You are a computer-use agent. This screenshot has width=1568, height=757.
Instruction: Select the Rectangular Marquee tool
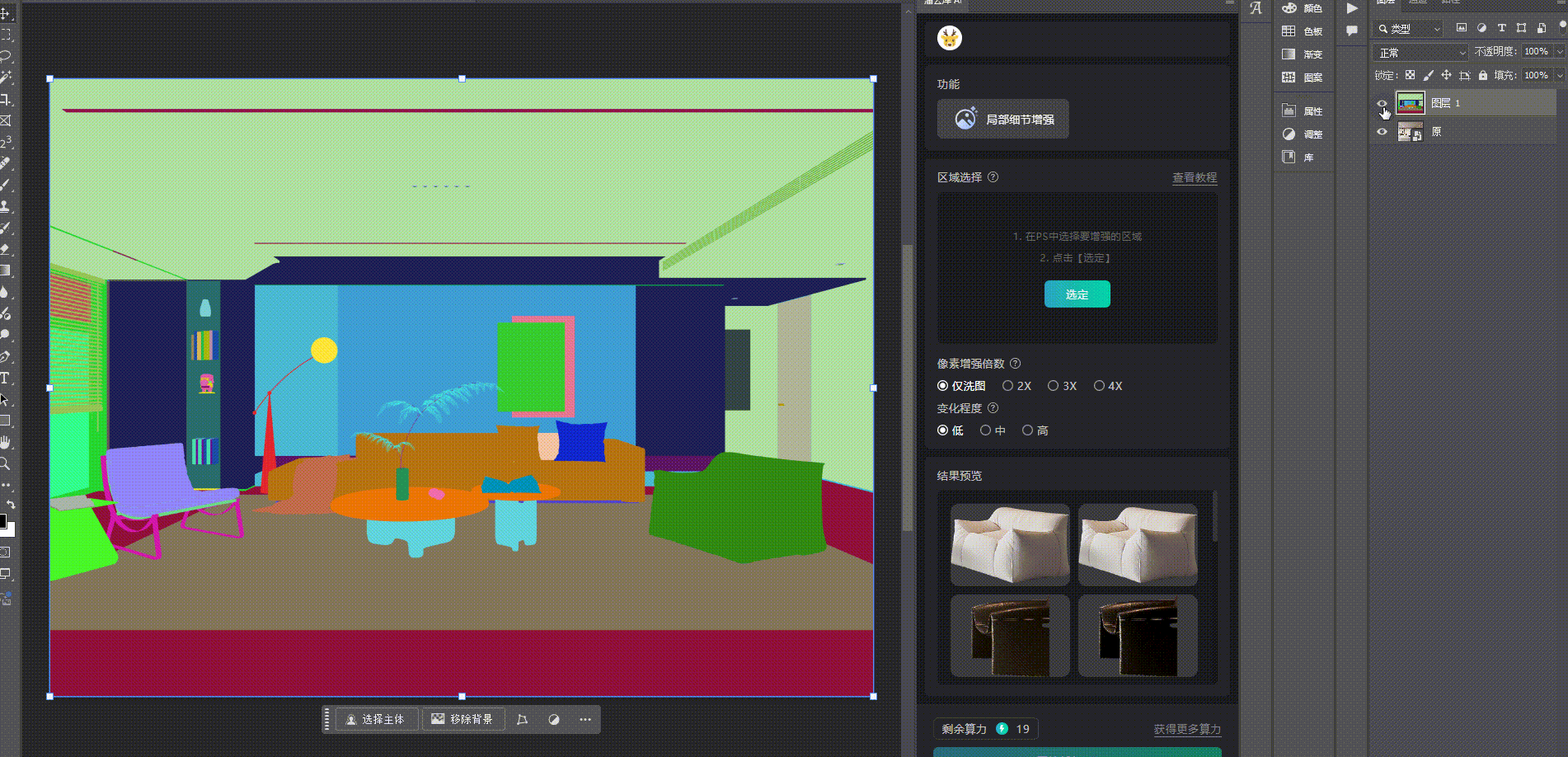click(6, 35)
